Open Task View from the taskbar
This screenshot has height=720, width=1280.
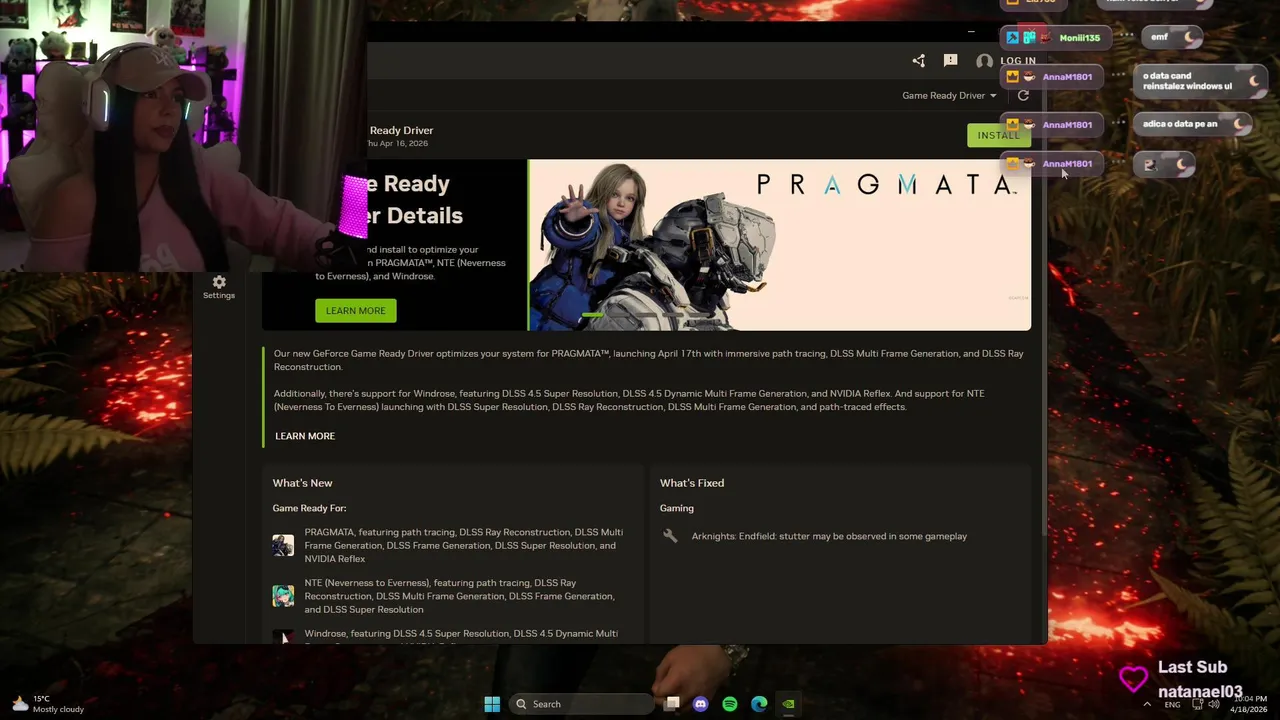672,704
